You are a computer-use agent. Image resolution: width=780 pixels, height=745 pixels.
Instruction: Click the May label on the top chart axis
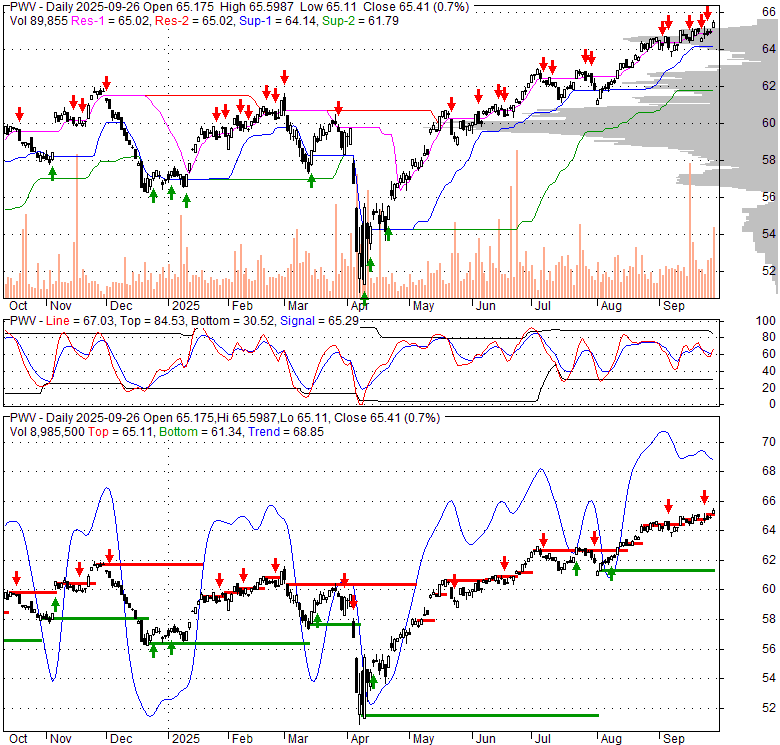click(x=423, y=306)
